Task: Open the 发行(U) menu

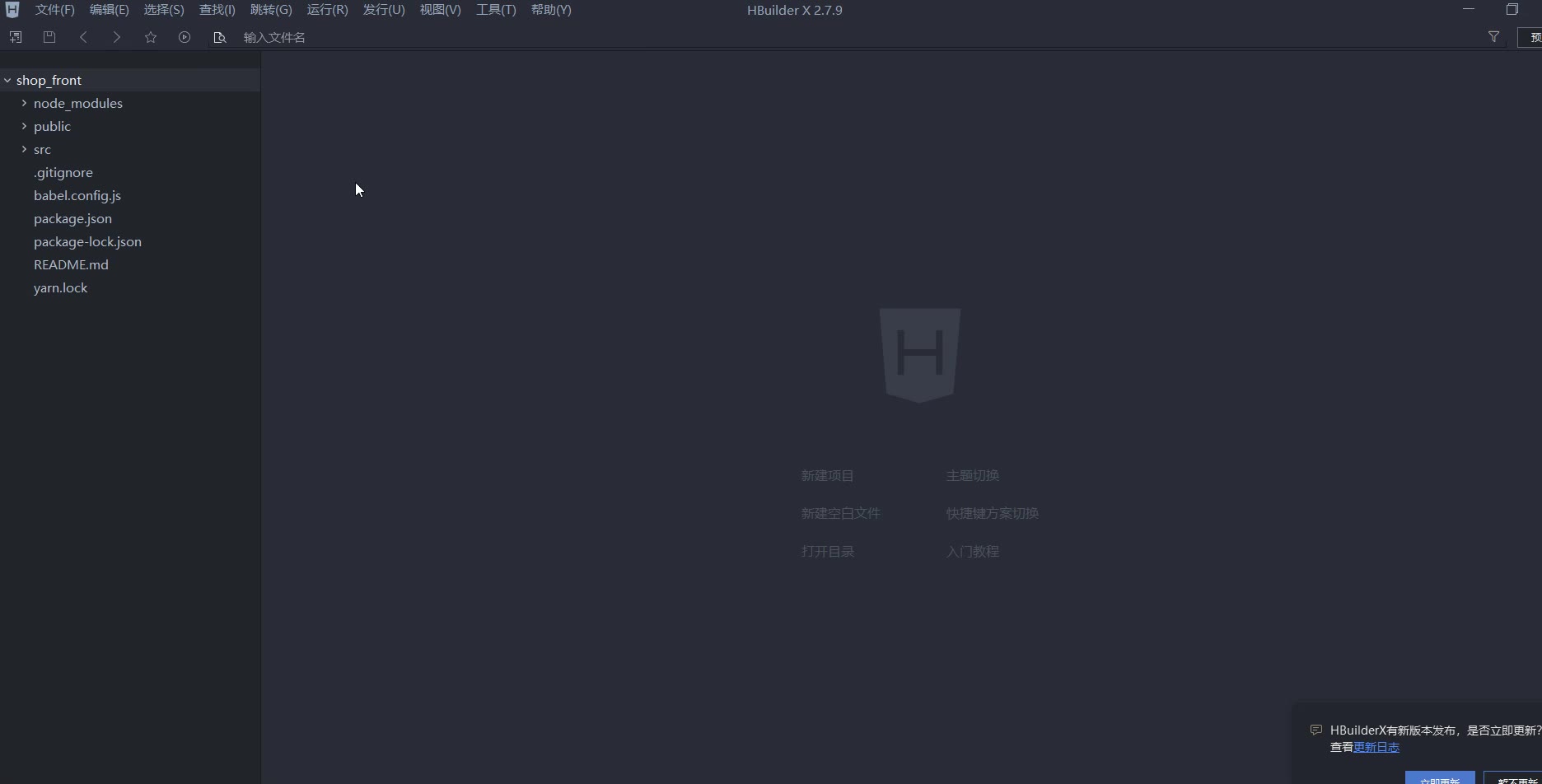Action: click(x=384, y=10)
